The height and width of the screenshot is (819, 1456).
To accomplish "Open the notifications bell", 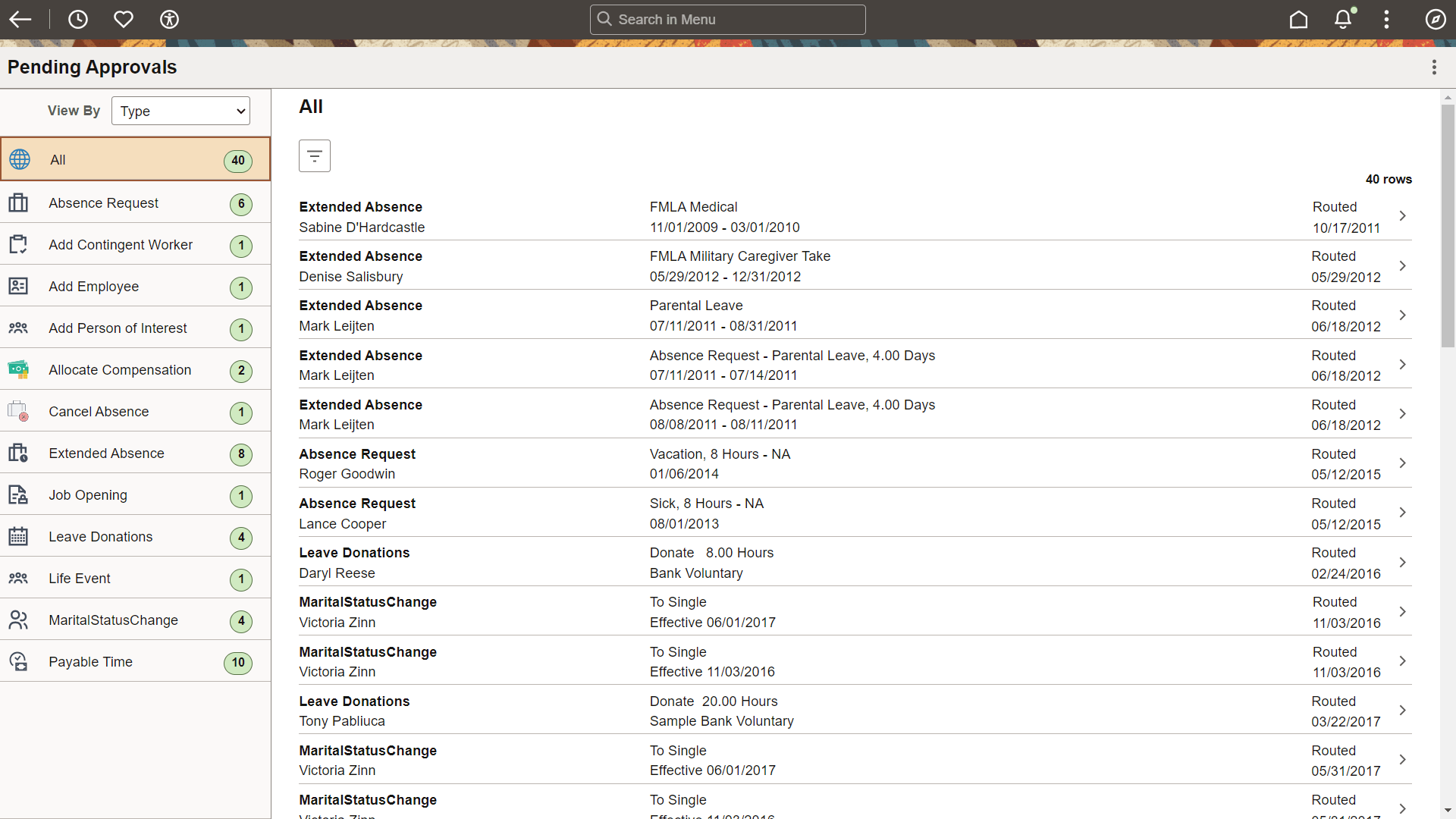I will (1343, 20).
